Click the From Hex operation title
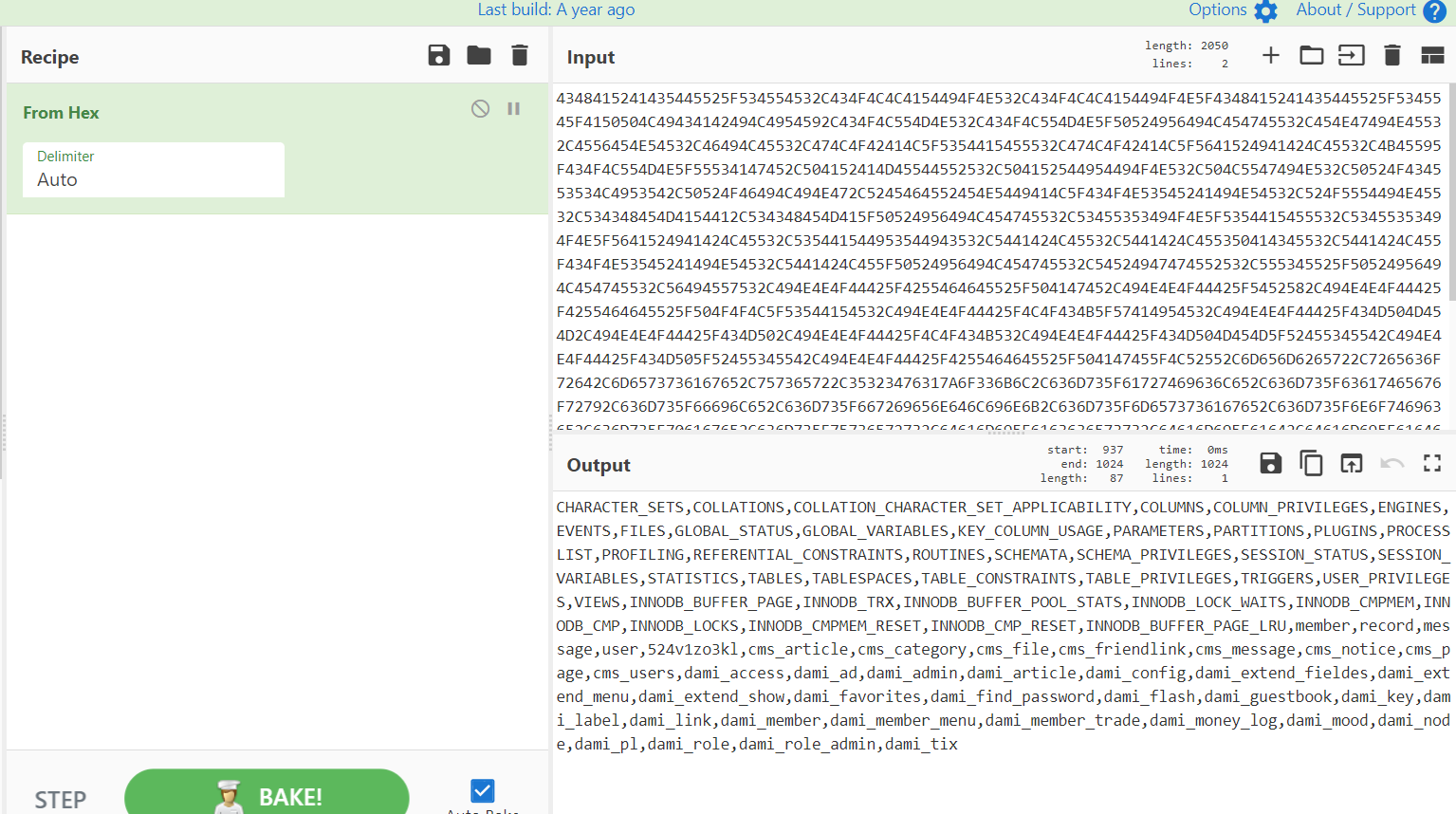This screenshot has height=814, width=1456. pyautogui.click(x=61, y=112)
